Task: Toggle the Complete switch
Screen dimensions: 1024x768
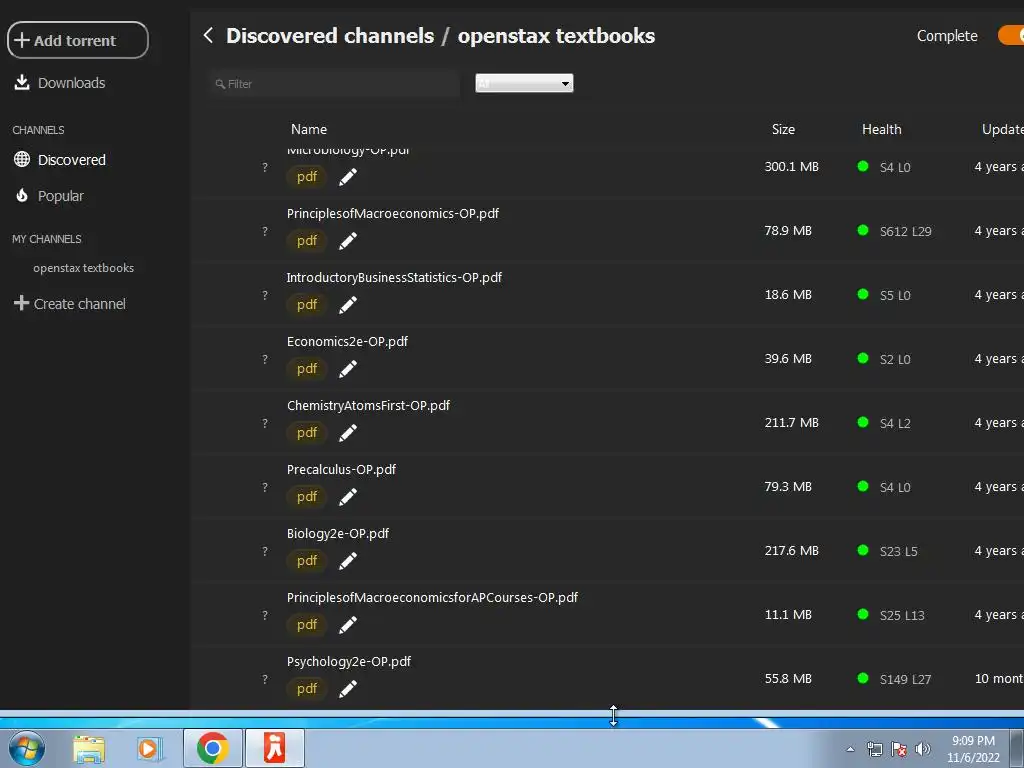Action: 1011,35
